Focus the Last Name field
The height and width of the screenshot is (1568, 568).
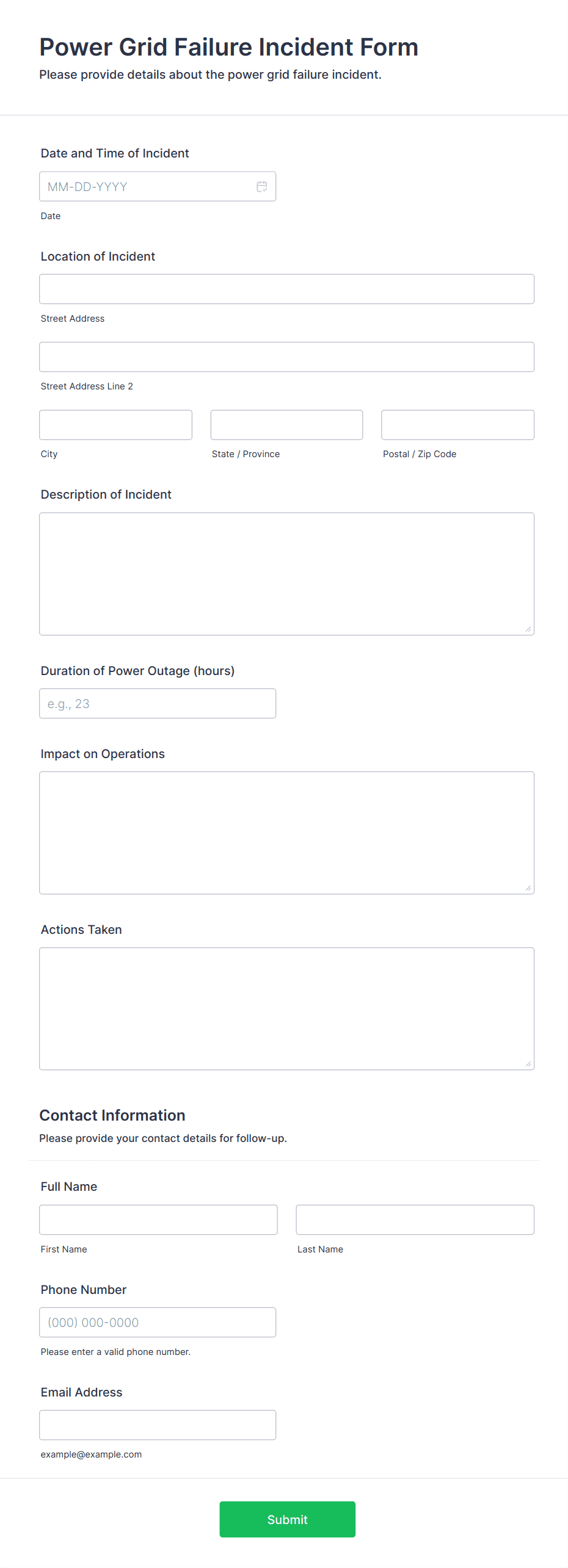(x=415, y=1219)
